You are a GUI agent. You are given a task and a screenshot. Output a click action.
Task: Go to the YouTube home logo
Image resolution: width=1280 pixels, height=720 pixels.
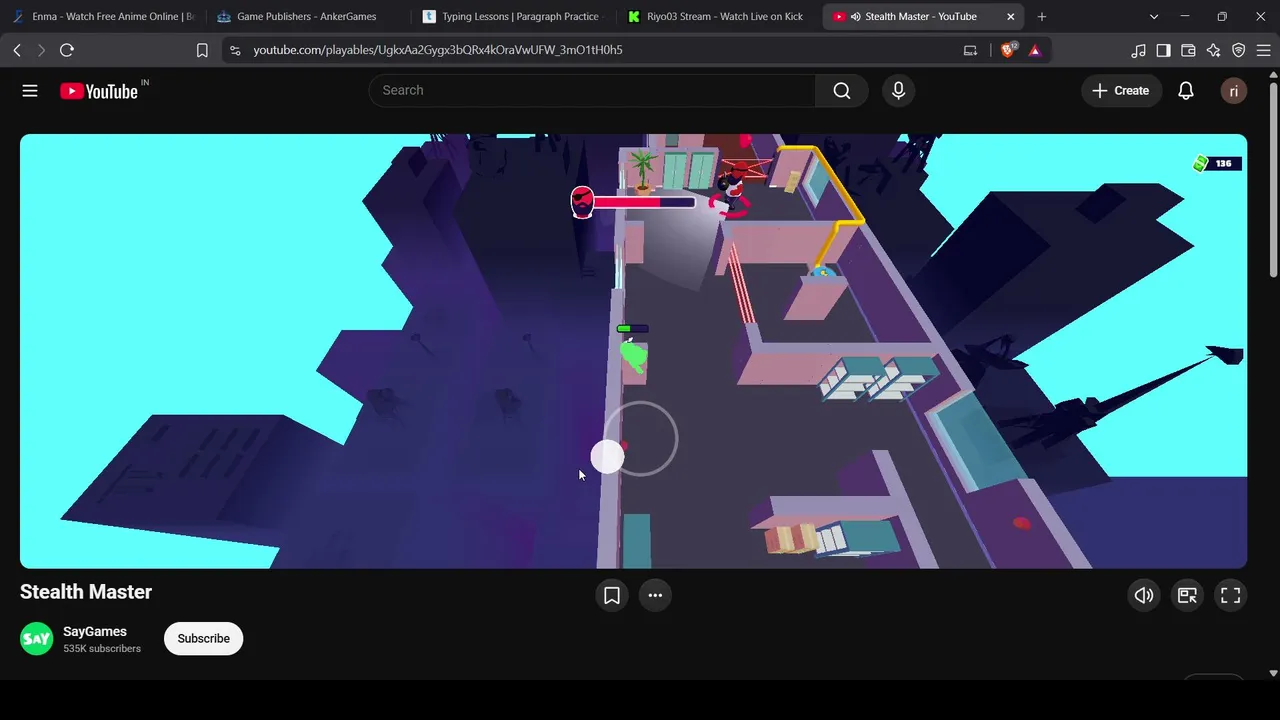click(x=98, y=91)
